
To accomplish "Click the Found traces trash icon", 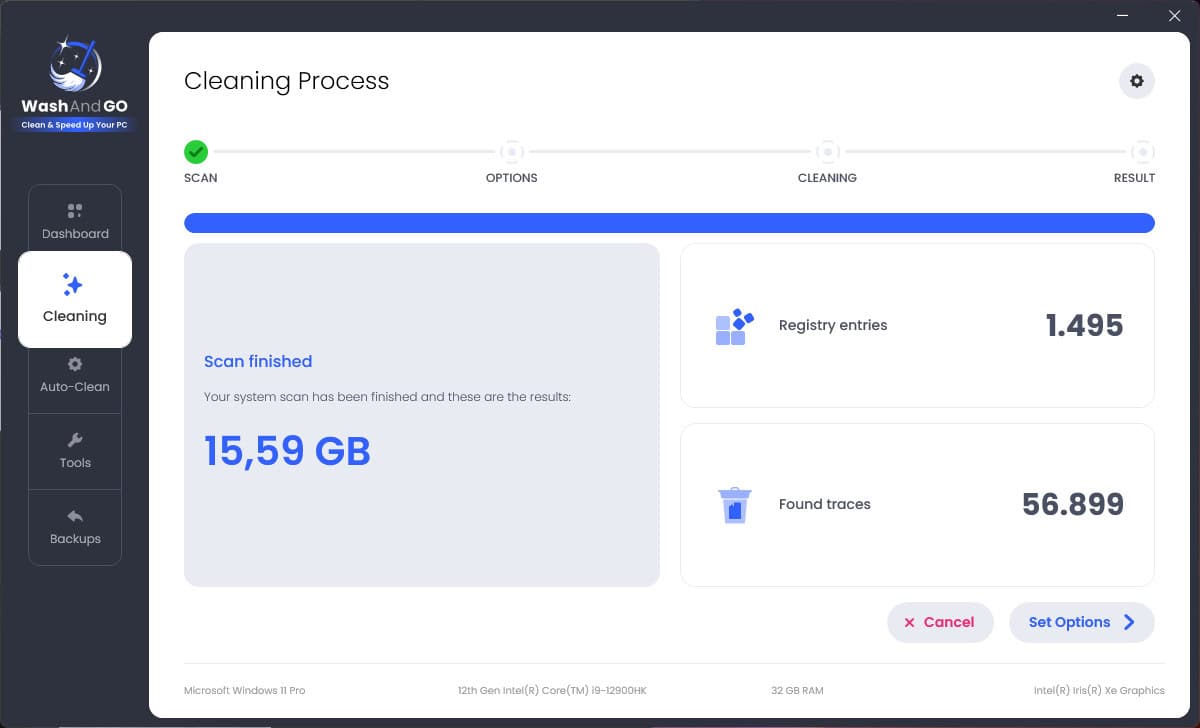I will [734, 505].
